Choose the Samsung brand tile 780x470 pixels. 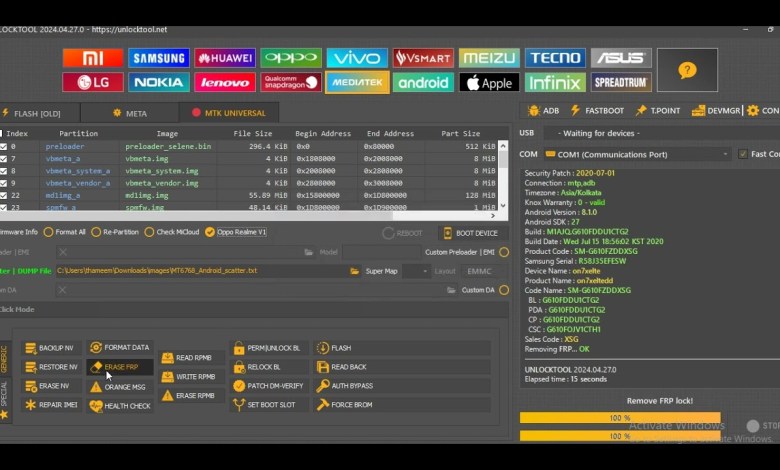[x=159, y=58]
